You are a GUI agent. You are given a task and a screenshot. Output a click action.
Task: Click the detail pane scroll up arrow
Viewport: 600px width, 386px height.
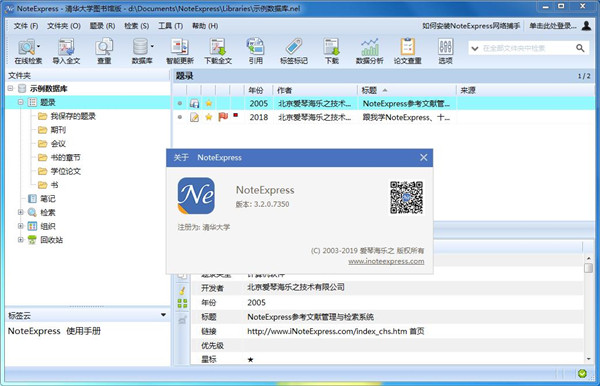pyautogui.click(x=589, y=258)
